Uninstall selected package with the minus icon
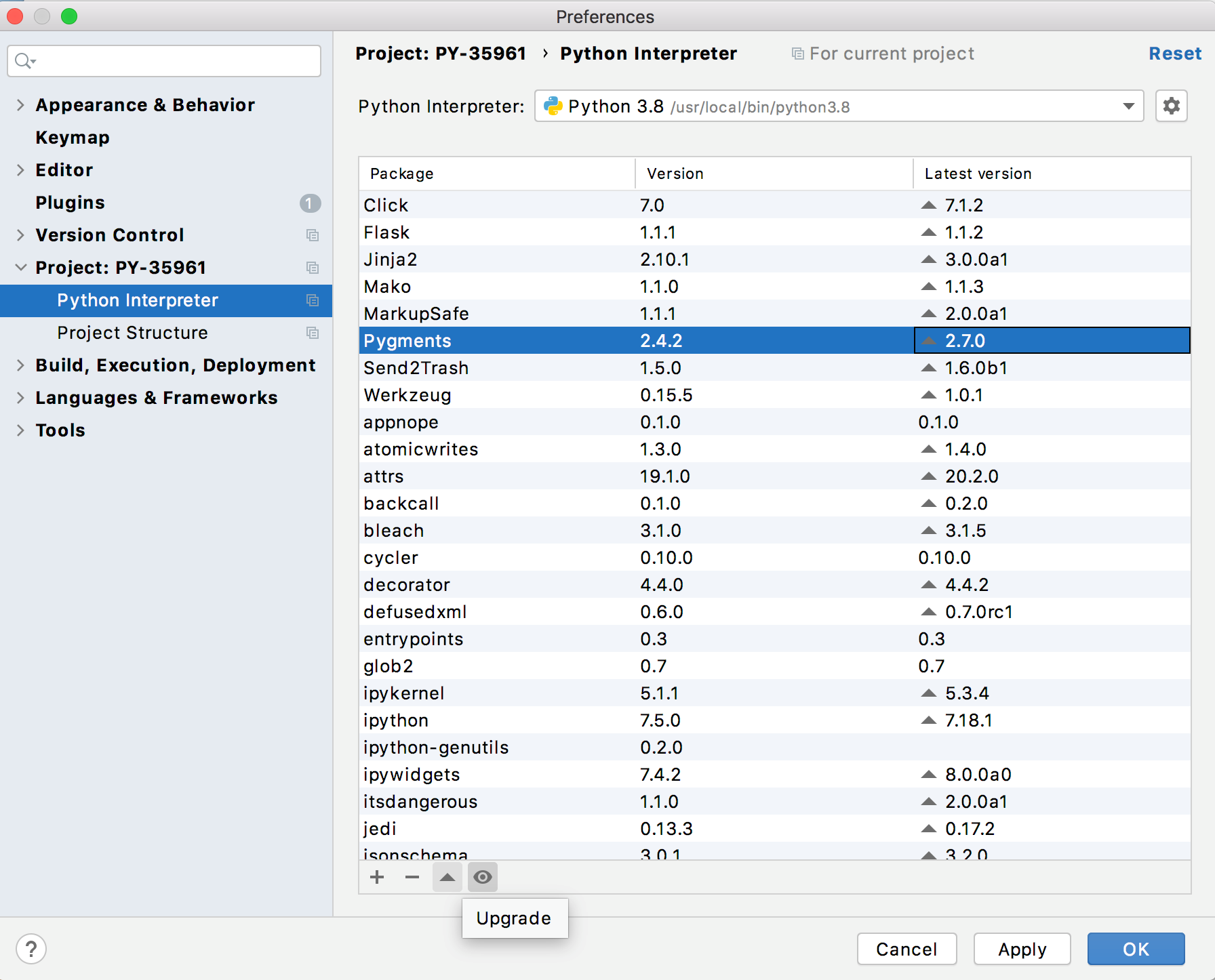Screen dimensions: 1215x980 412,877
